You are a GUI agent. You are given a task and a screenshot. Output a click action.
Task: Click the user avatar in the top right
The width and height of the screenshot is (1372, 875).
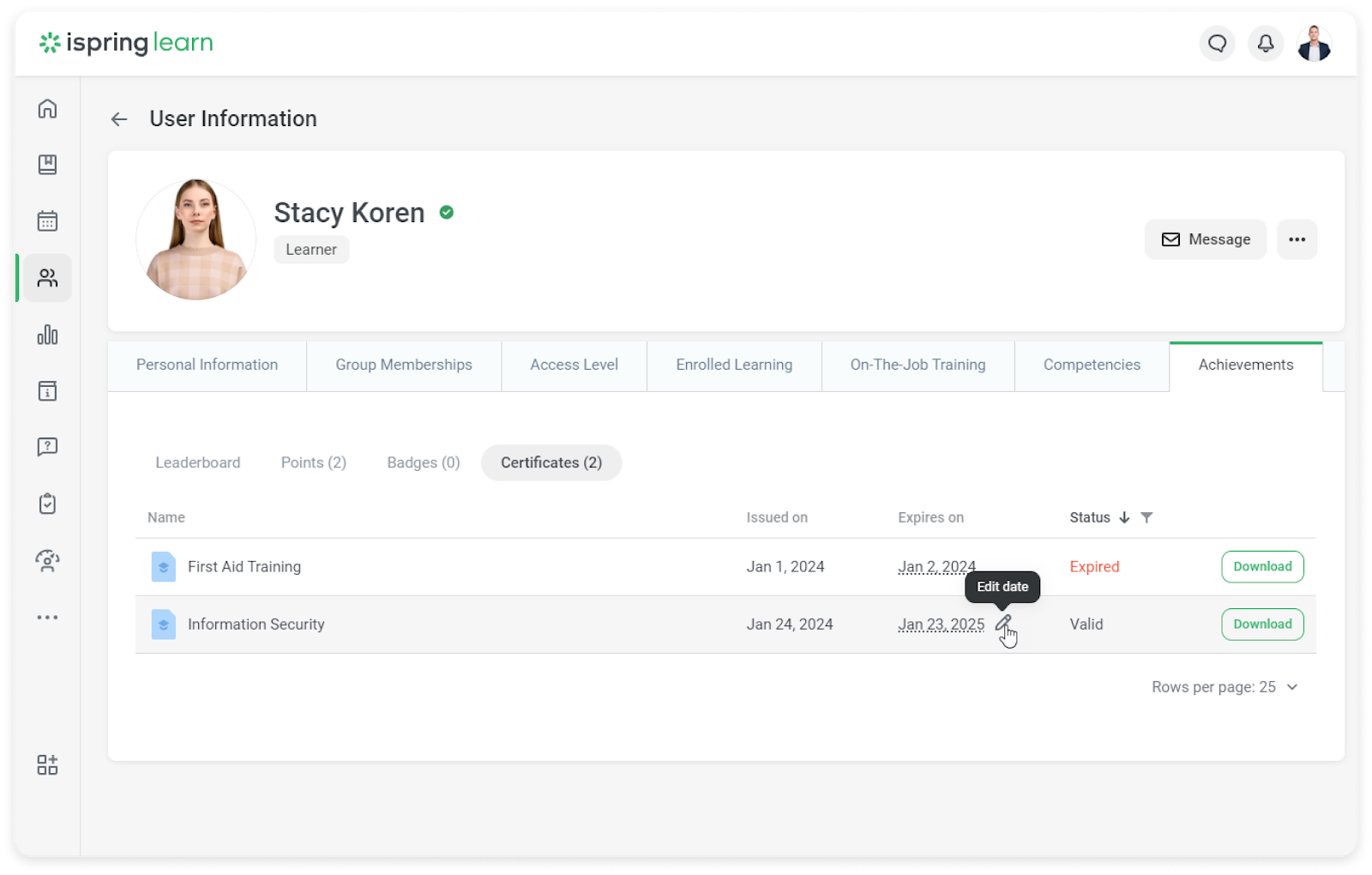coord(1313,43)
